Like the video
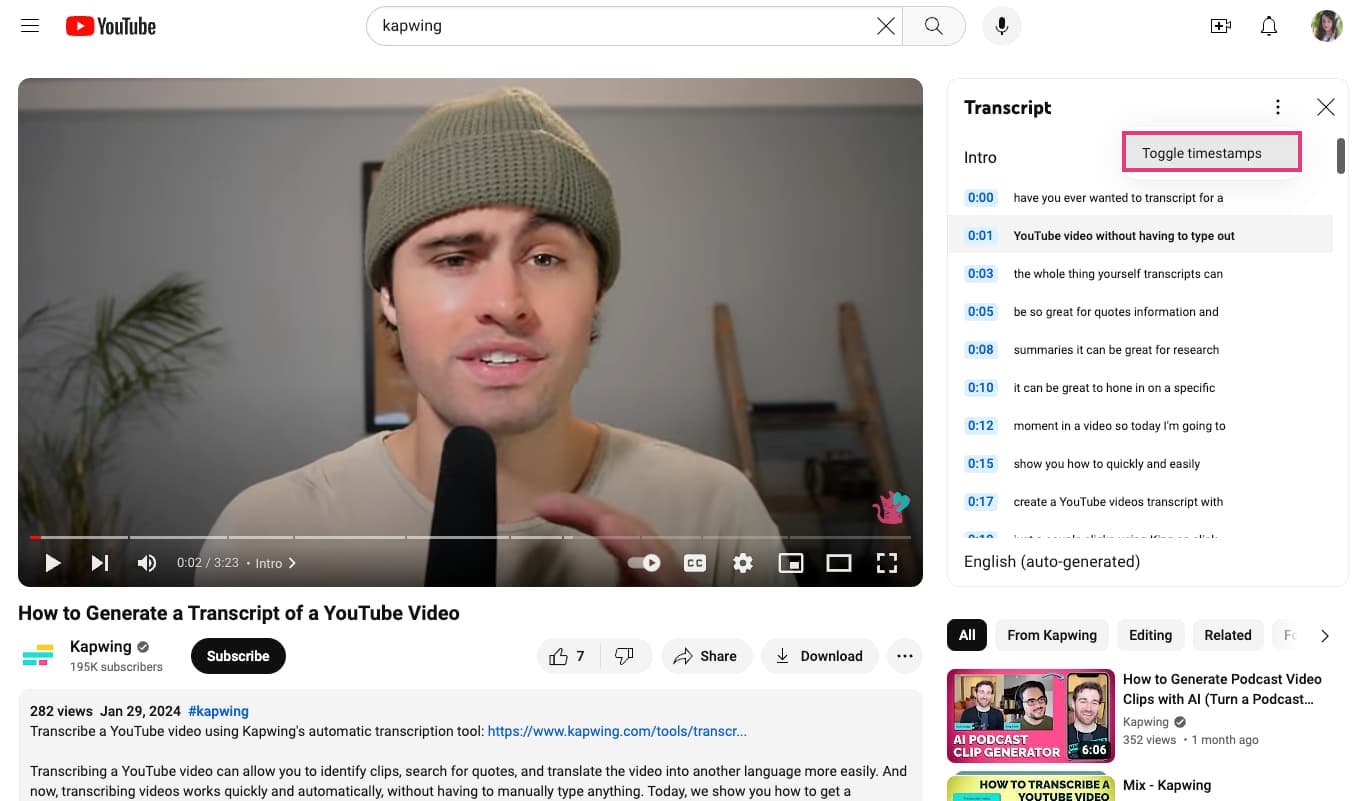 pos(567,656)
